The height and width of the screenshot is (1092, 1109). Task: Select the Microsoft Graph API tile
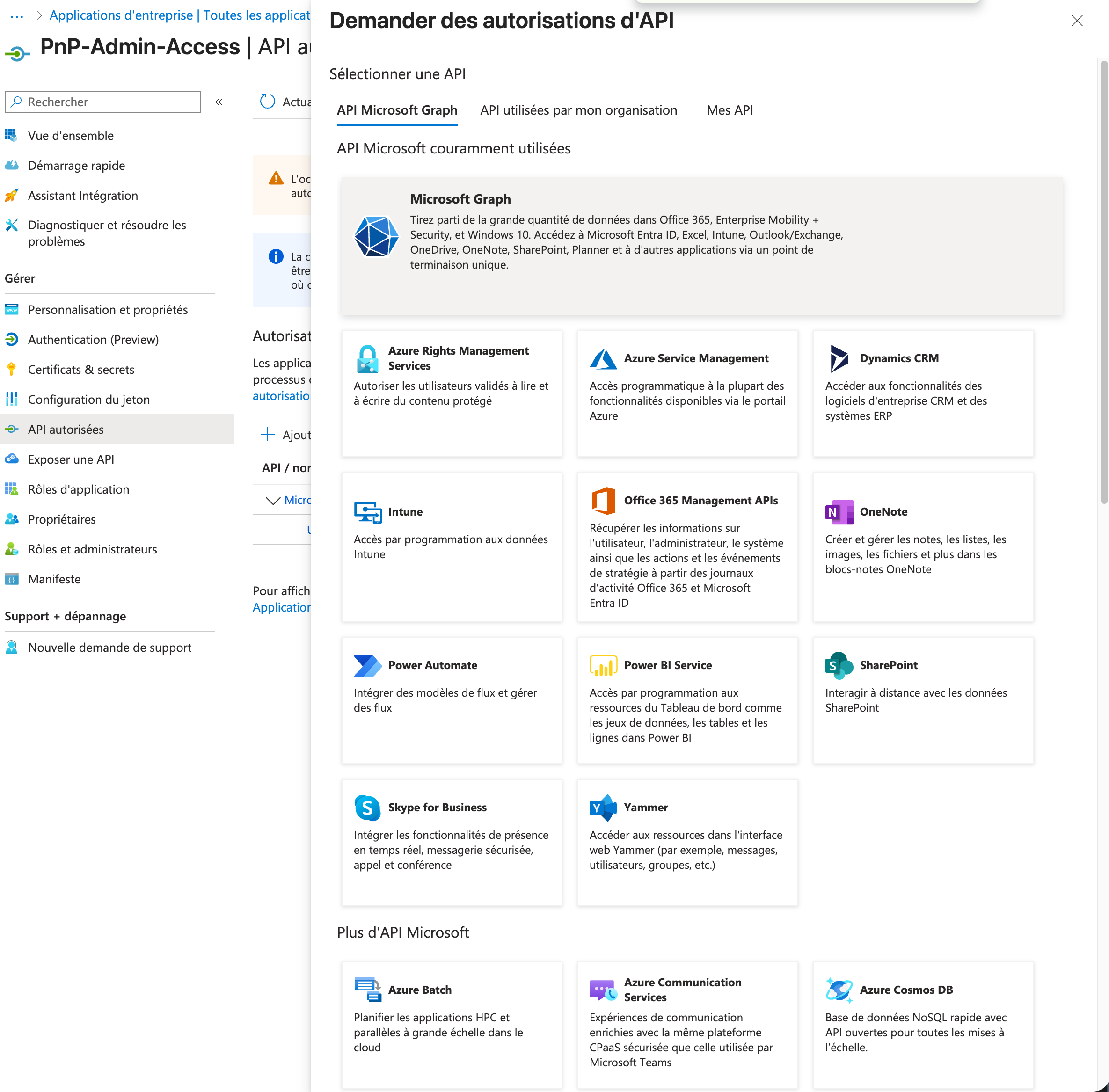pyautogui.click(x=701, y=246)
